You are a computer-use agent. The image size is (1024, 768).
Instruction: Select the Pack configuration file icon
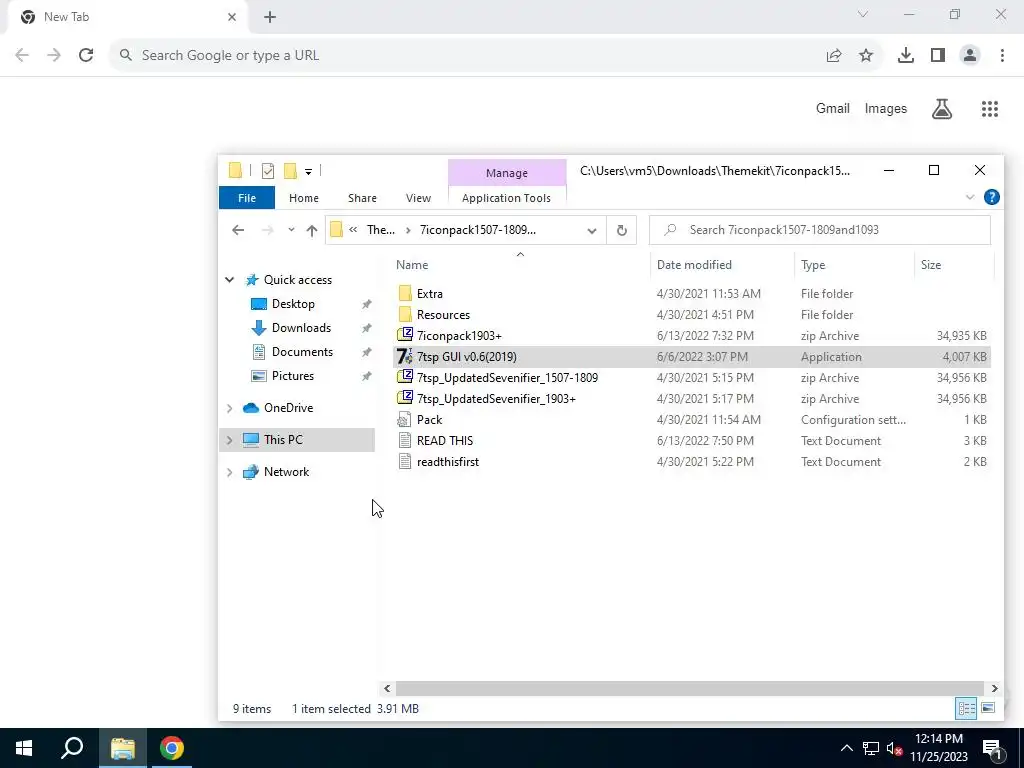405,419
